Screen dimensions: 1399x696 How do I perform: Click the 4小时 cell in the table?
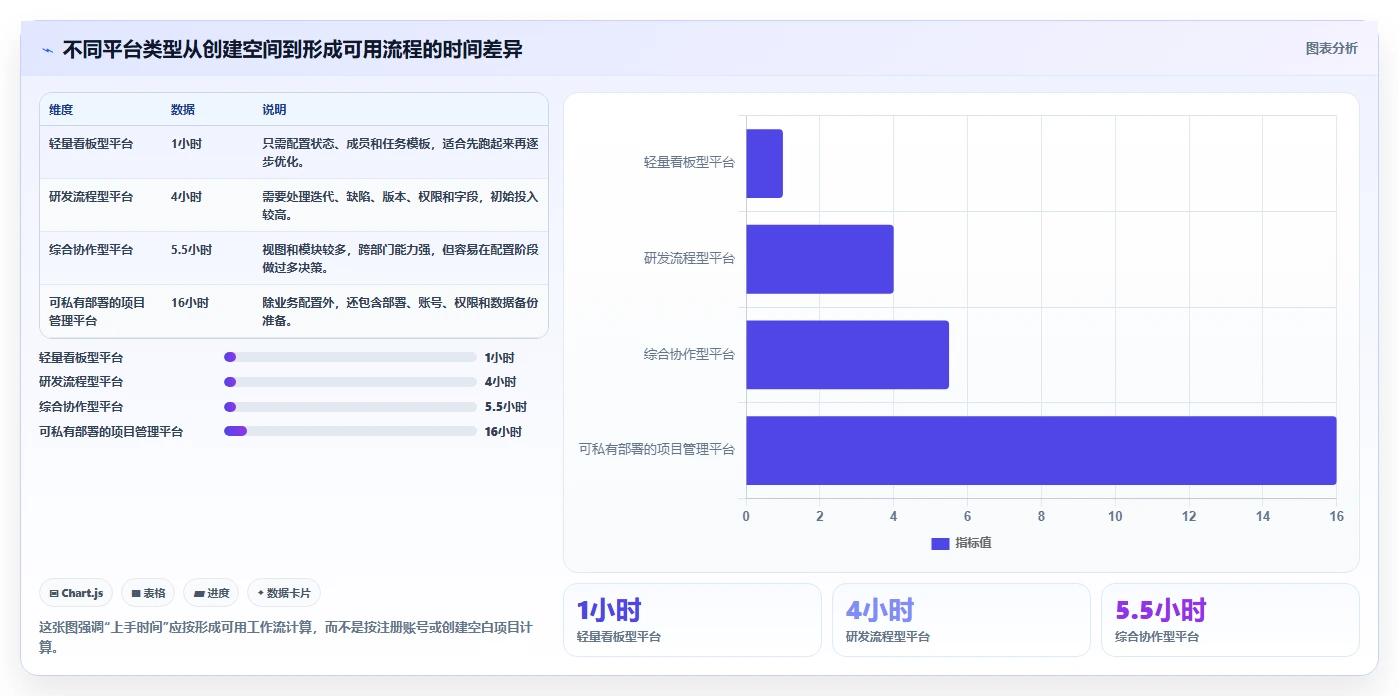point(186,197)
